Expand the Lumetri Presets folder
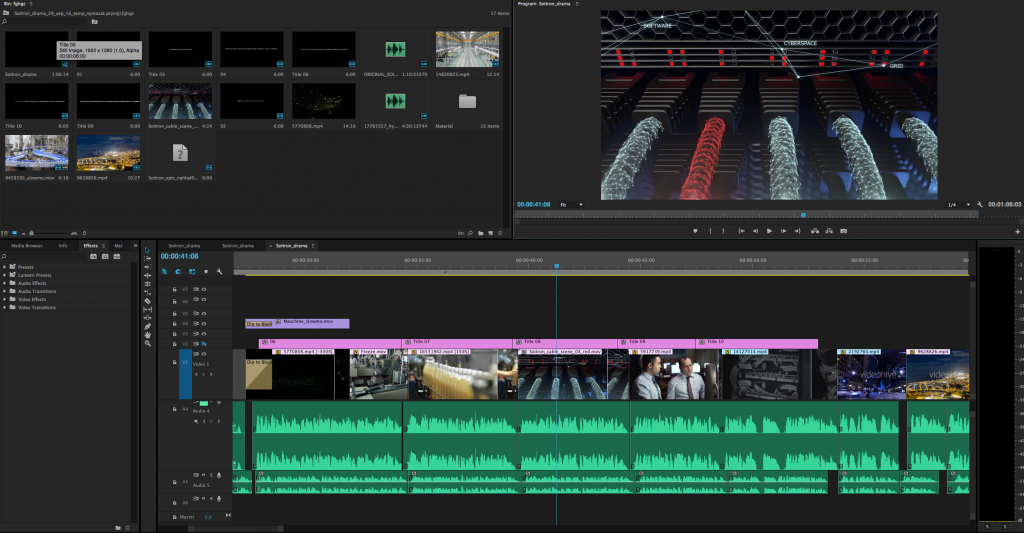Viewport: 1024px width, 533px height. pos(5,275)
